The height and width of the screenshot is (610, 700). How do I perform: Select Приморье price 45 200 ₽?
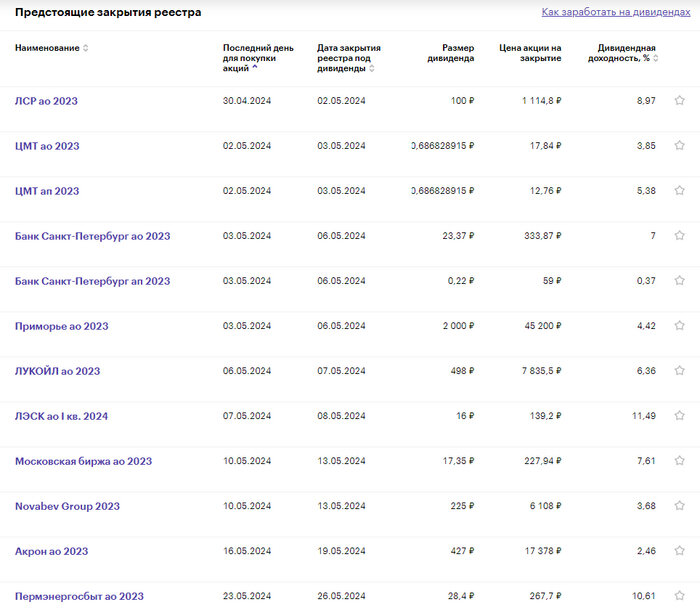pos(543,326)
